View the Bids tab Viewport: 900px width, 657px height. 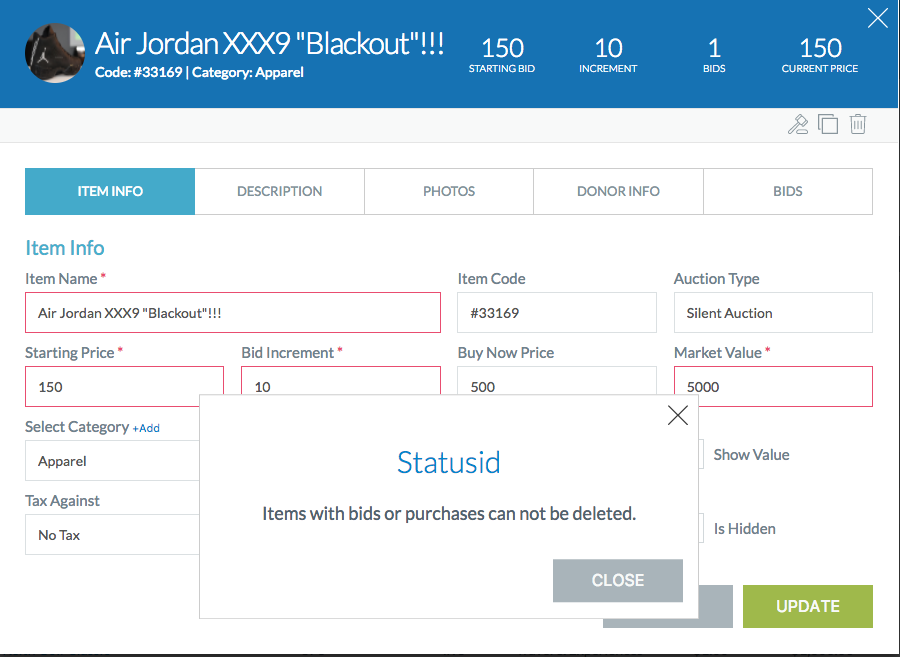pos(788,191)
